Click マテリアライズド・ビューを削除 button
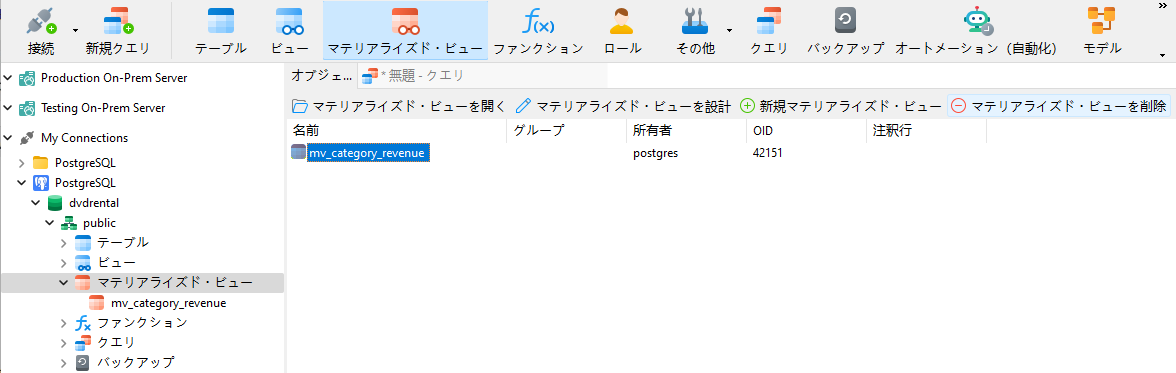The height and width of the screenshot is (373, 1176). (1058, 106)
